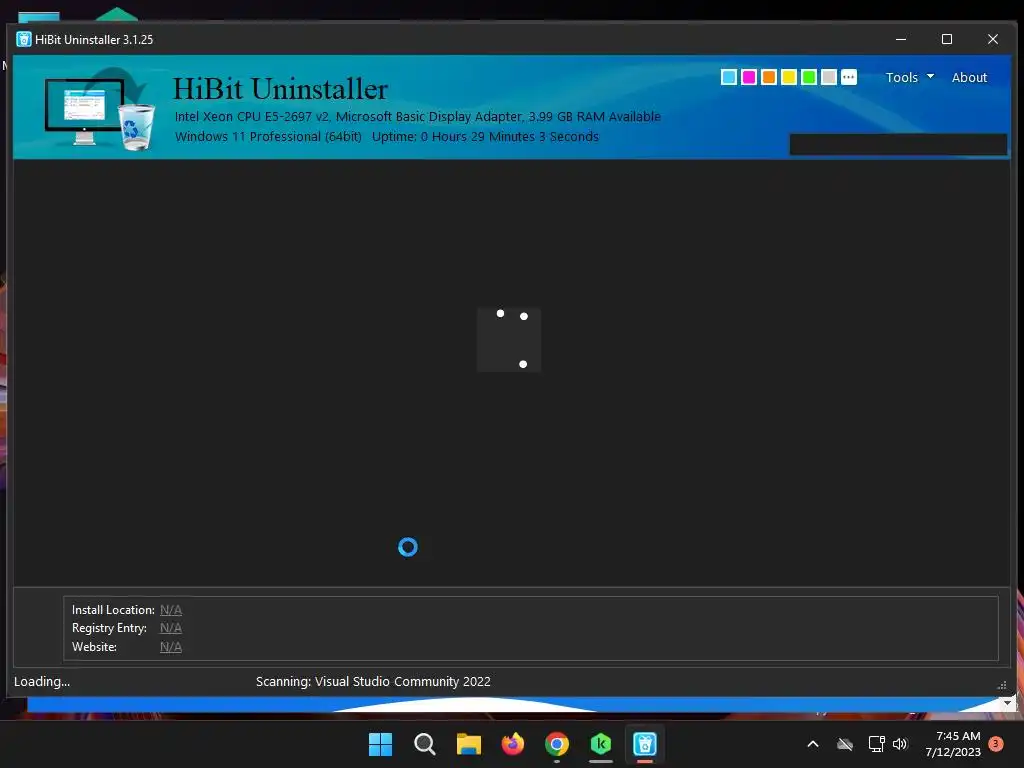Open the Tools dropdown menu

click(910, 77)
